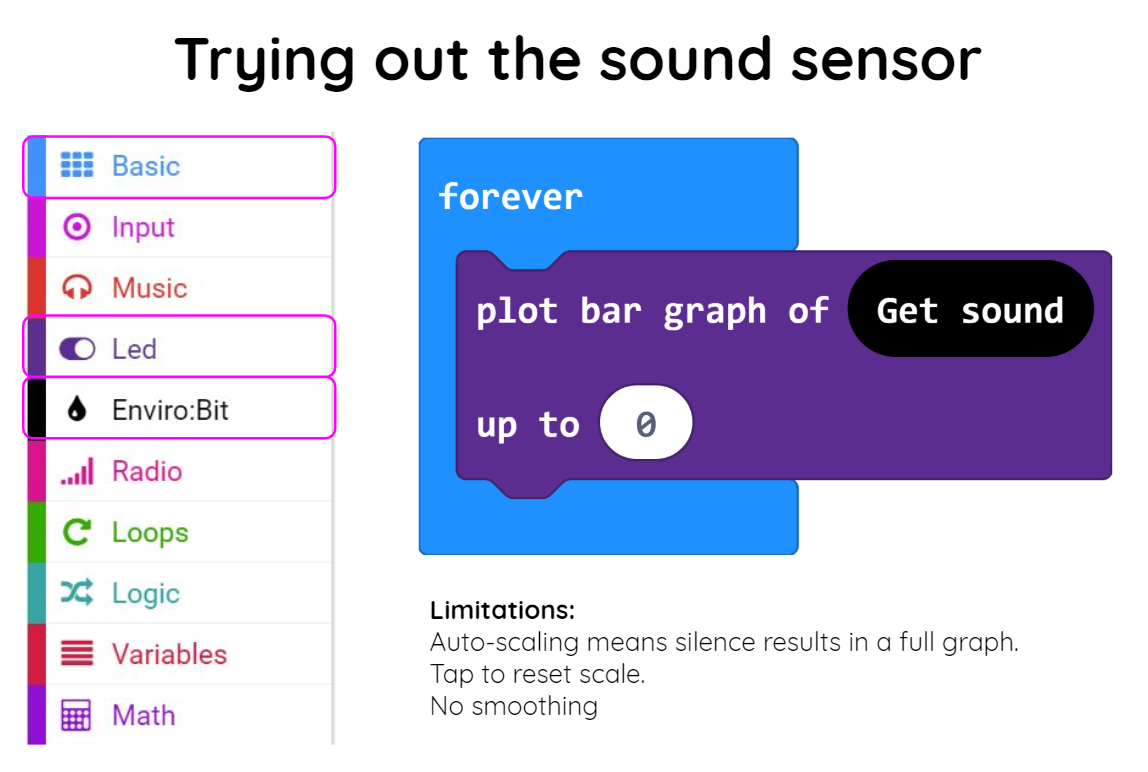Click the Loops refresh arrow icon
The image size is (1148, 772).
pyautogui.click(x=77, y=532)
